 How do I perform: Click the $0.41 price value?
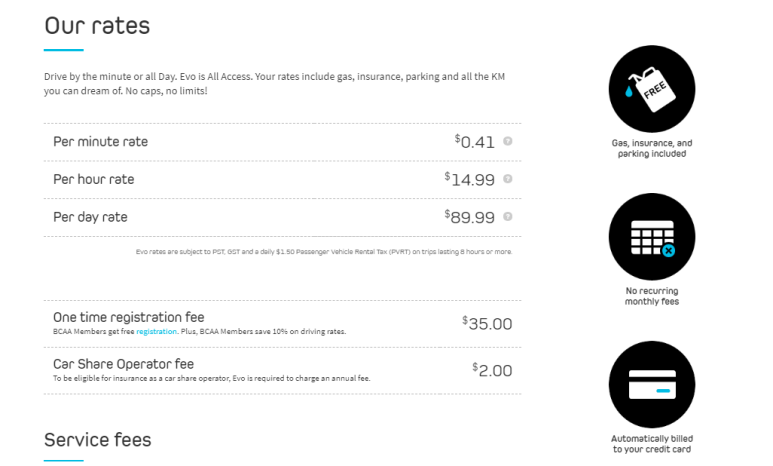coord(474,142)
